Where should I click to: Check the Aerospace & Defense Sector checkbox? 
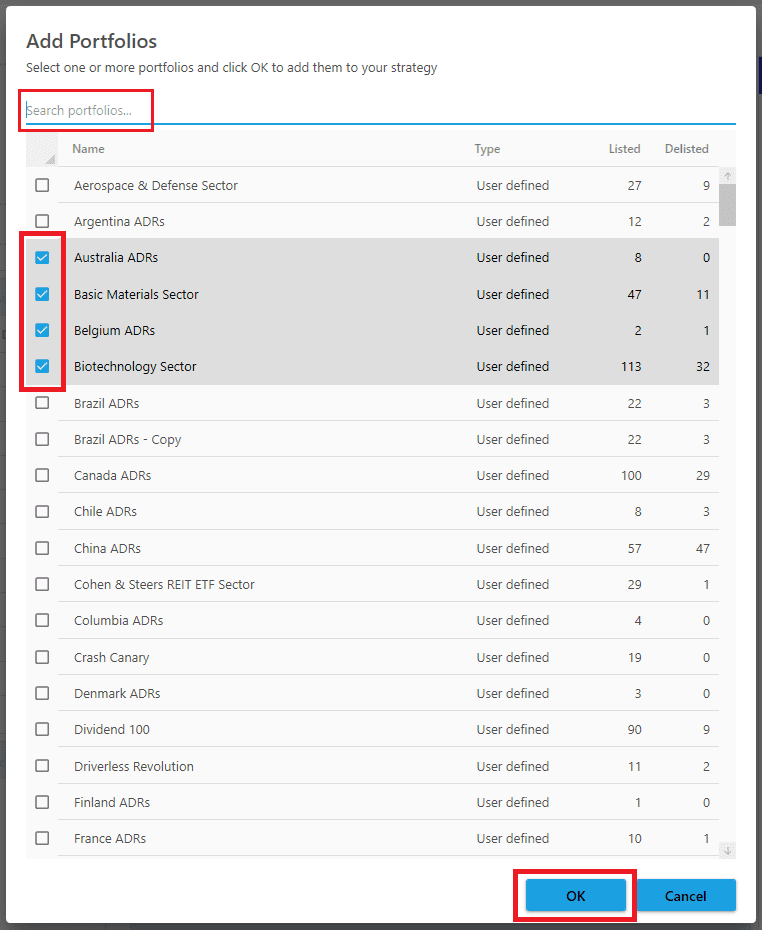42,185
